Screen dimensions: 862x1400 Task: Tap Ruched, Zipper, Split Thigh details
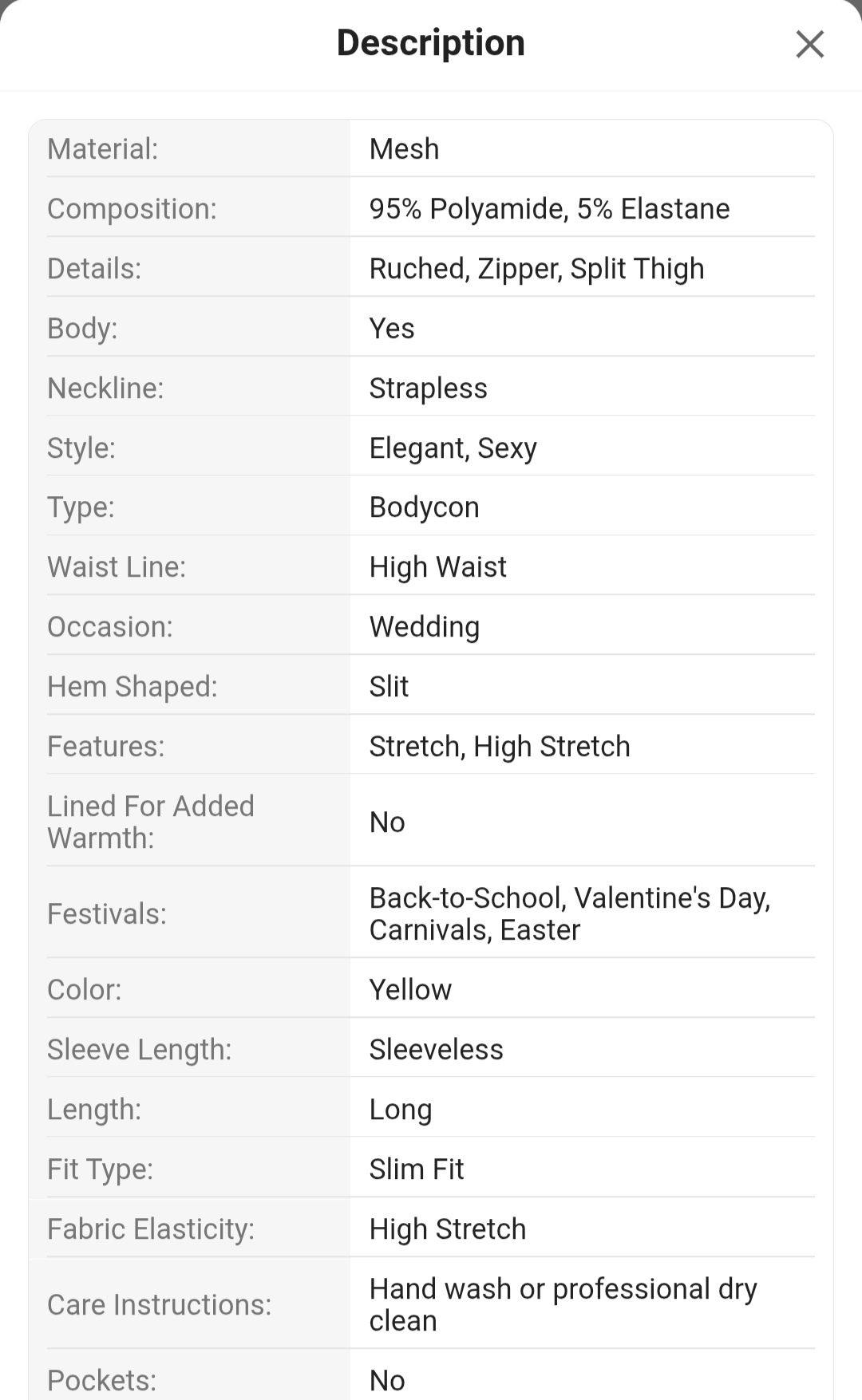click(x=536, y=269)
